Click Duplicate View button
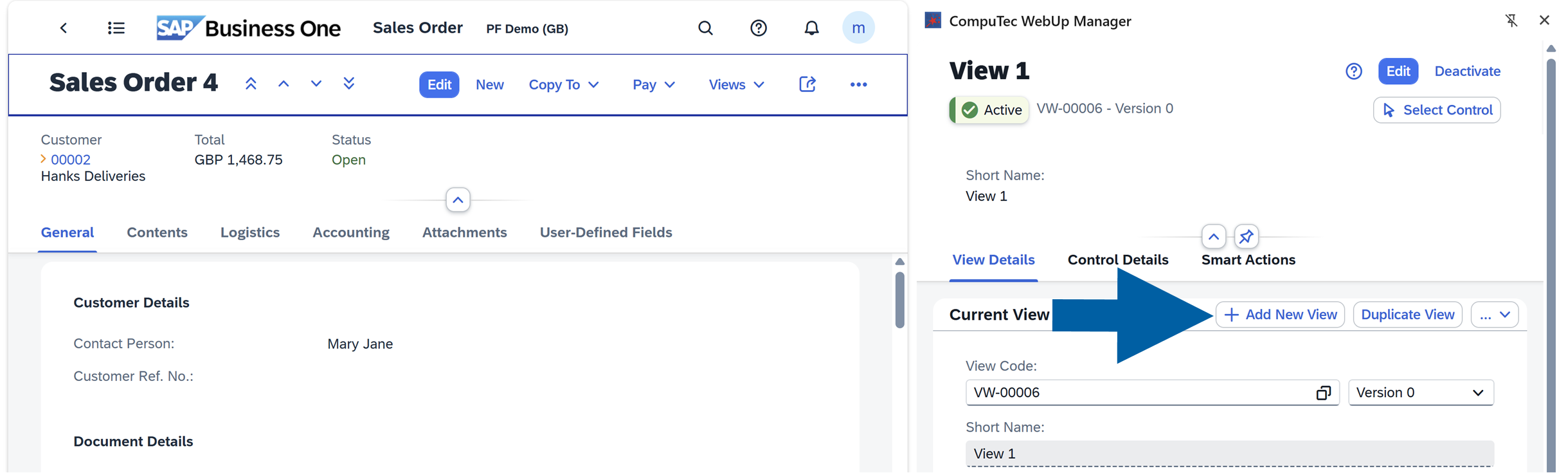The width and height of the screenshot is (1568, 473). [x=1407, y=315]
